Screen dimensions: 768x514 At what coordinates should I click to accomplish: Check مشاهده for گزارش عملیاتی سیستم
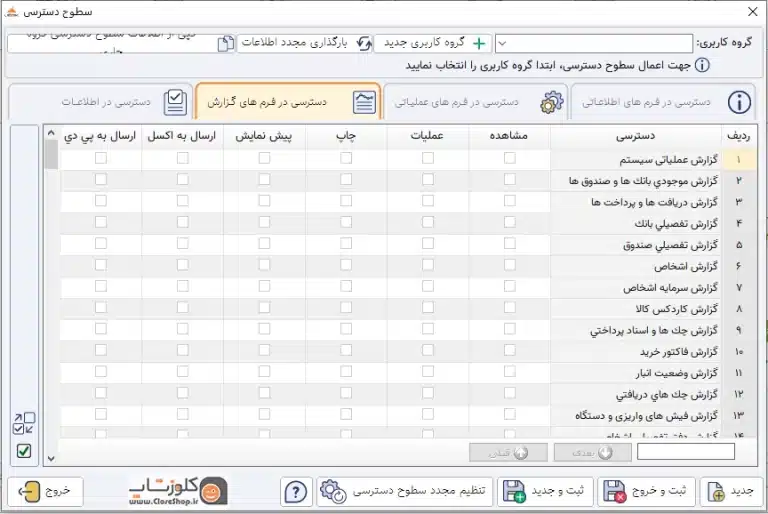click(x=510, y=158)
